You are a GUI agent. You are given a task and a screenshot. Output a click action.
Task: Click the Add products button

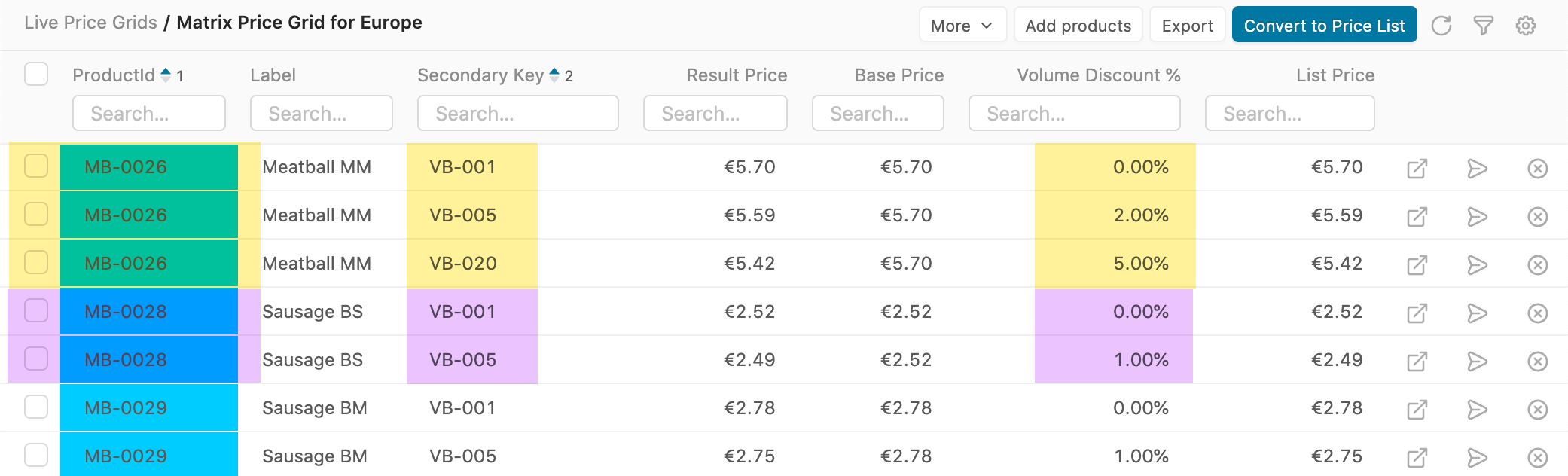1078,26
